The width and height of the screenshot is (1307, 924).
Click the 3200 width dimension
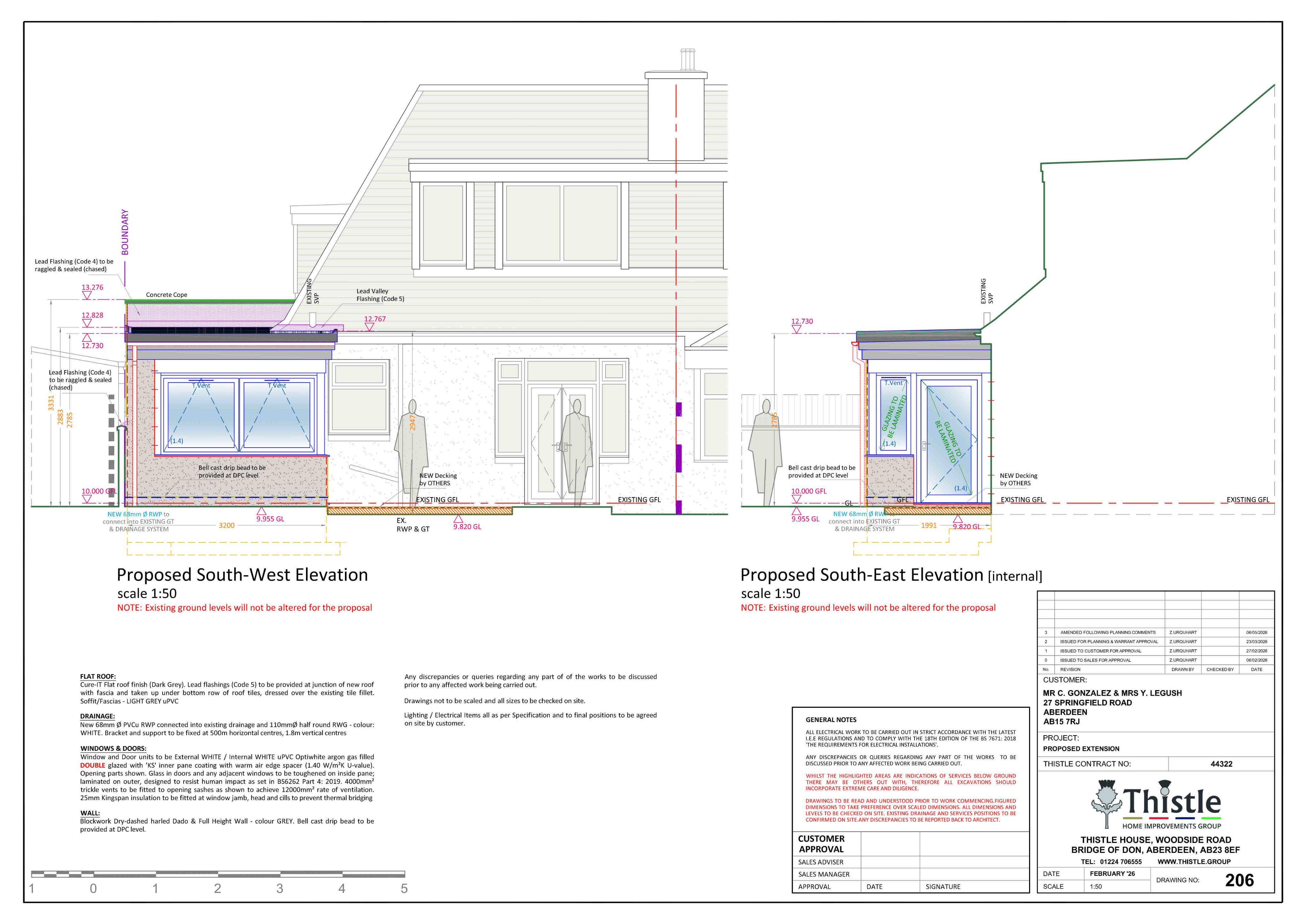[227, 525]
